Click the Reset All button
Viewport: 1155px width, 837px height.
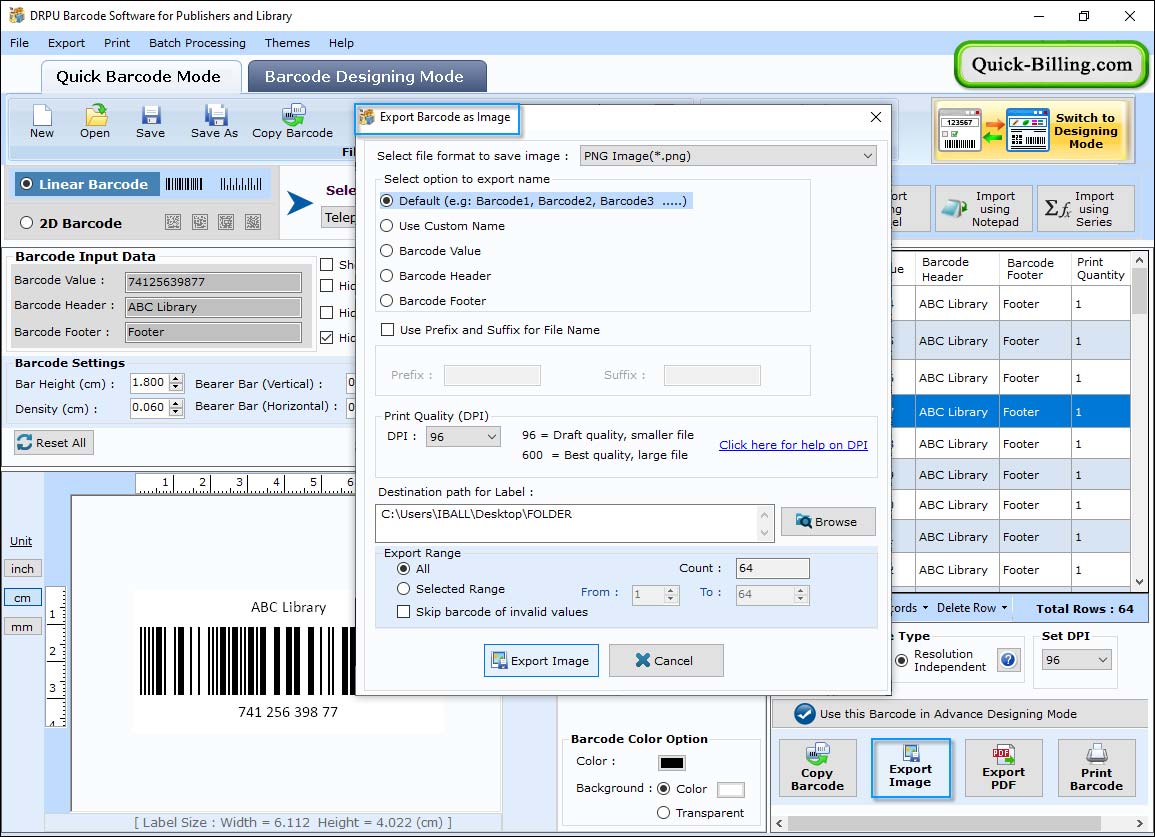coord(54,443)
